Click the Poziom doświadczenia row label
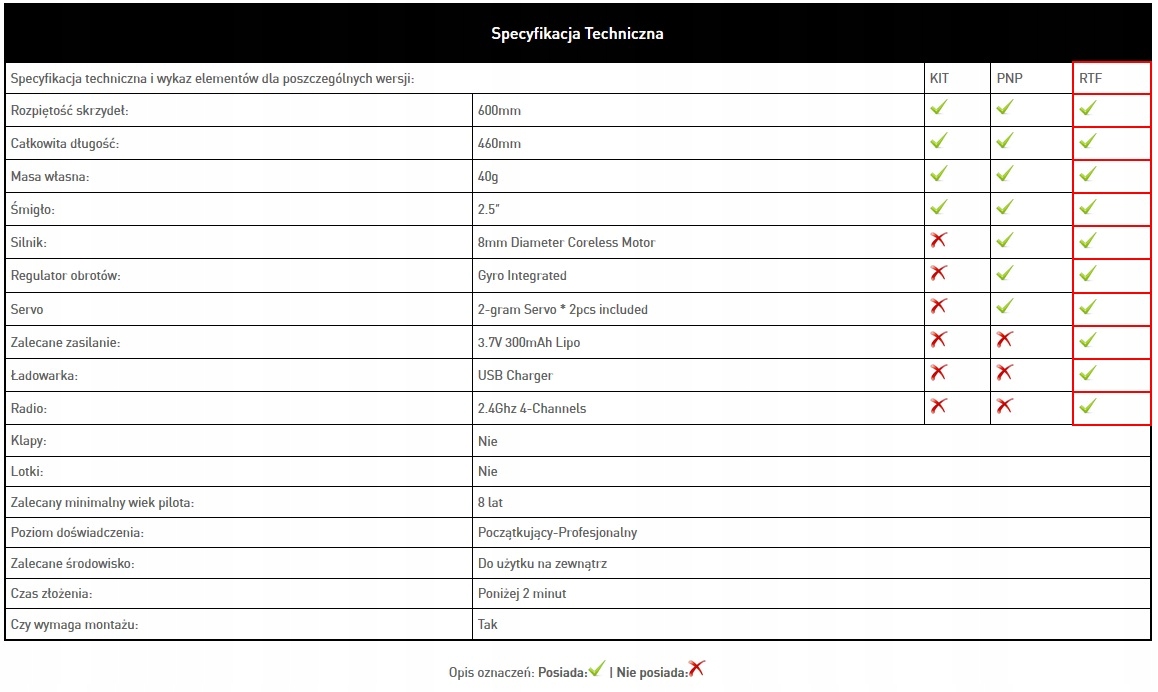Screen dimensions: 1158x692 point(77,533)
